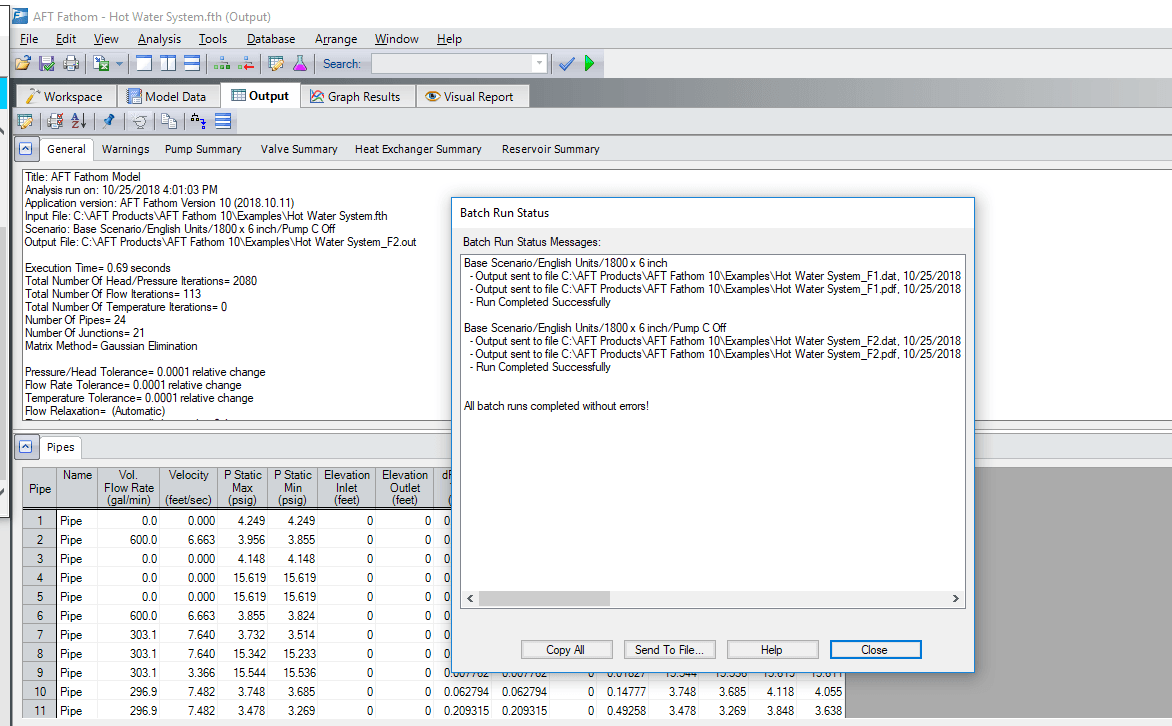Expand the Search box dropdown
Screen dimensions: 1172x726
click(x=539, y=64)
